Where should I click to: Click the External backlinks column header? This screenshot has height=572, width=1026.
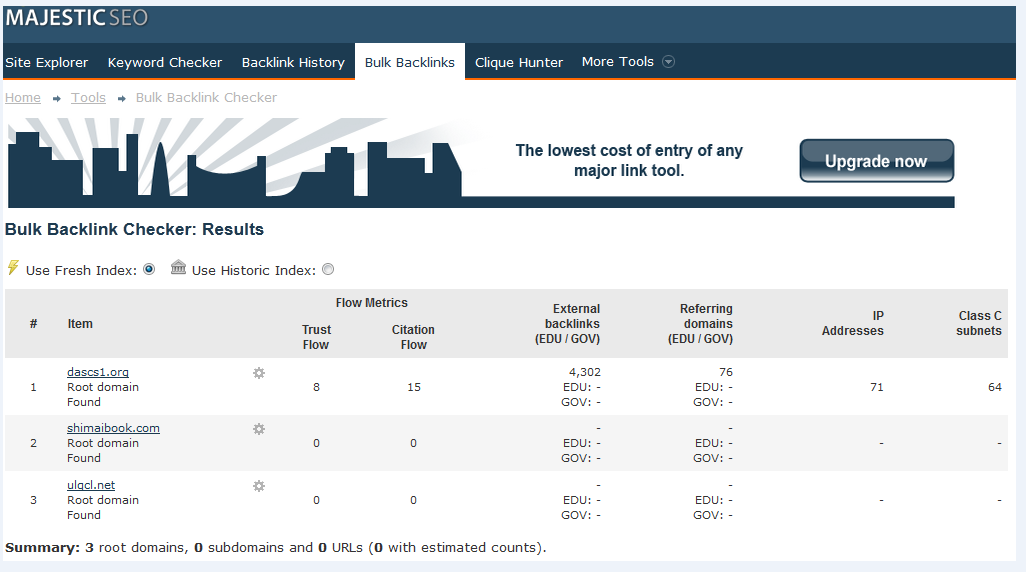coord(567,324)
